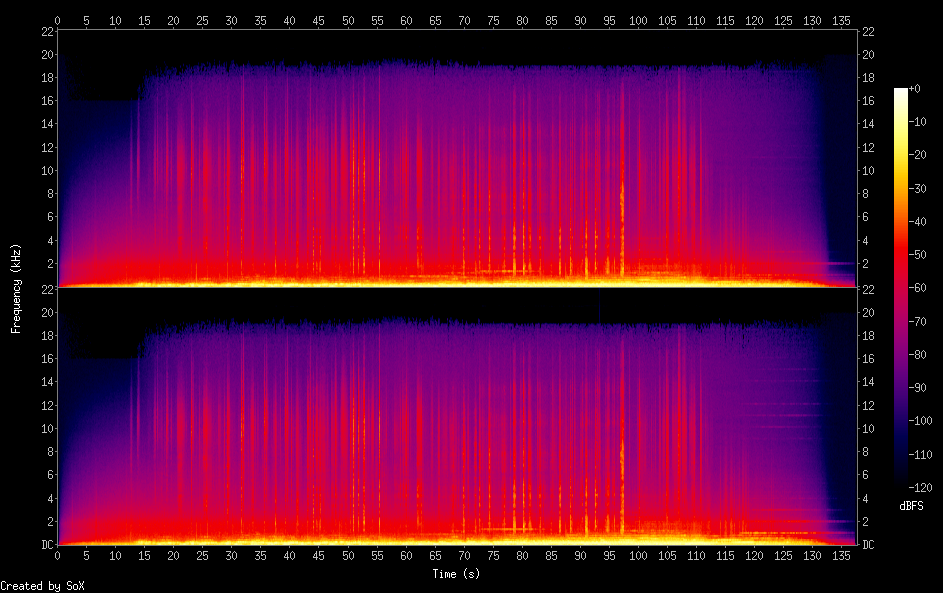943x593 pixels.
Task: Select the '-10' value on dBFS scale
Action: tap(918, 121)
